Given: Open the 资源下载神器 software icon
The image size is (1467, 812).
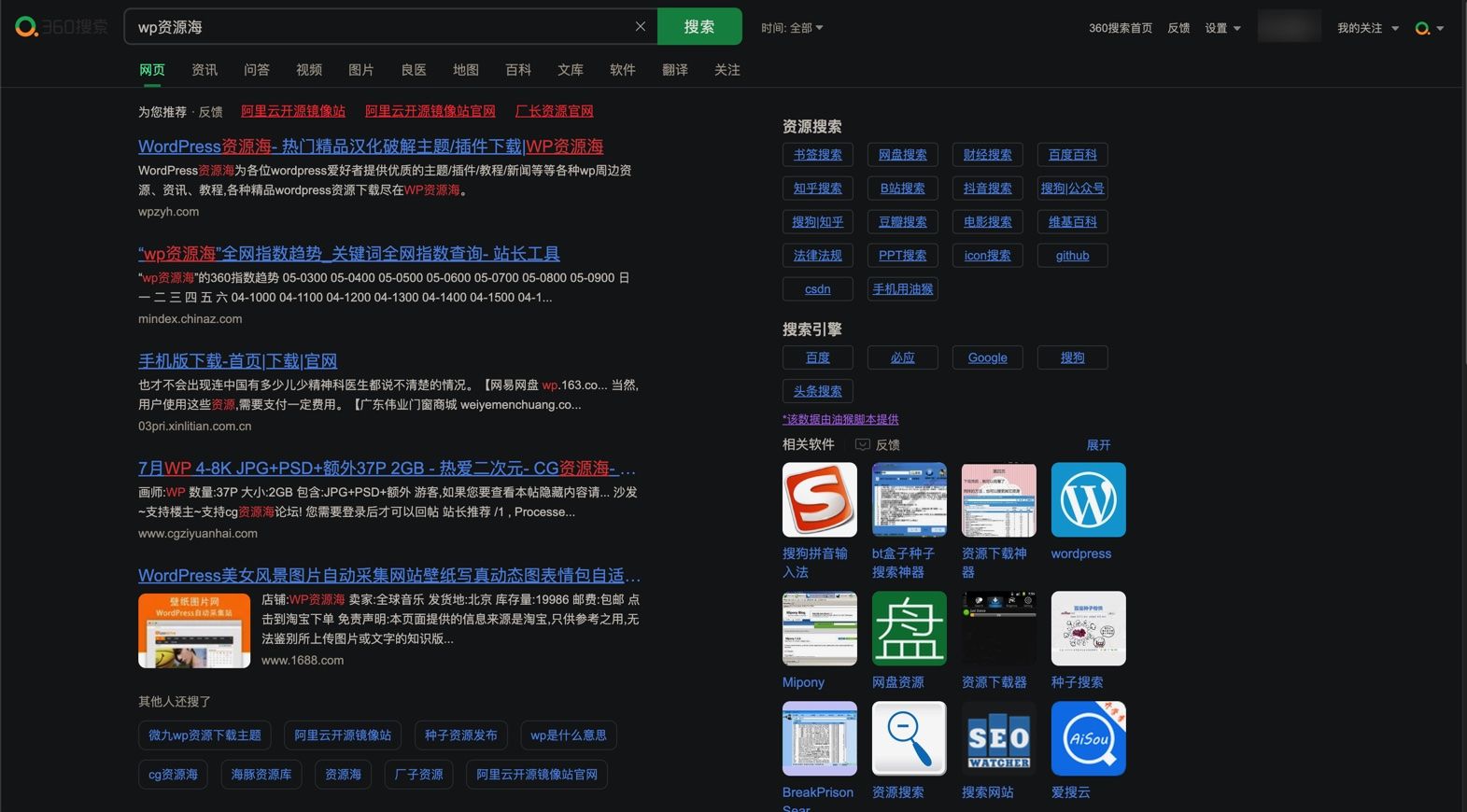Looking at the screenshot, I should point(998,499).
